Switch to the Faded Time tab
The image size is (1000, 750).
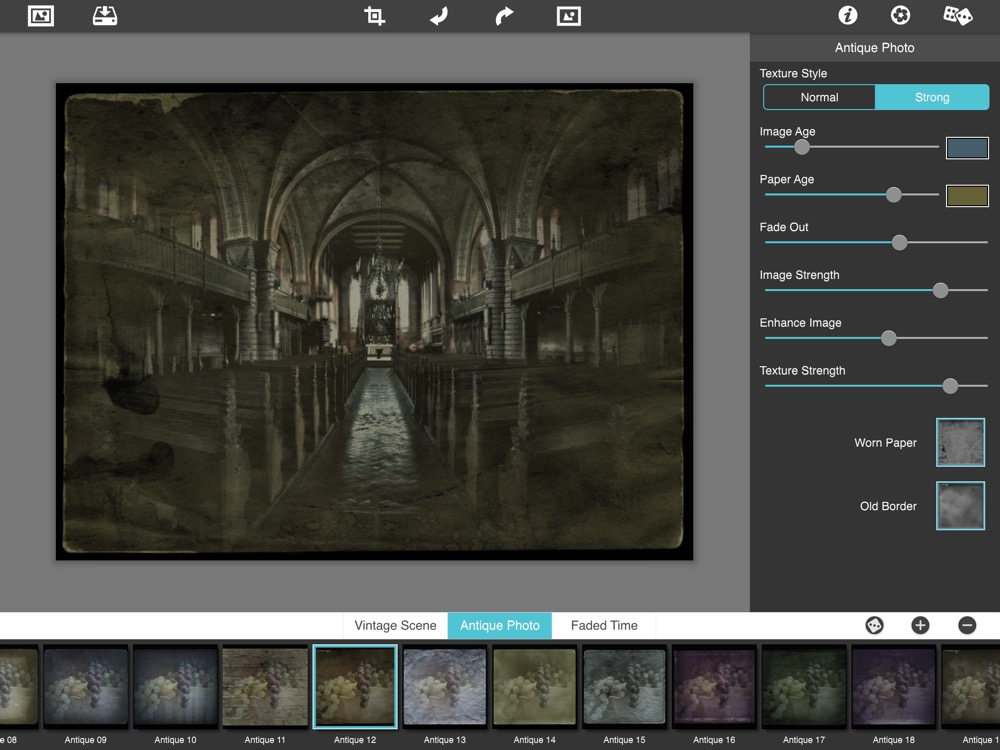(x=604, y=625)
